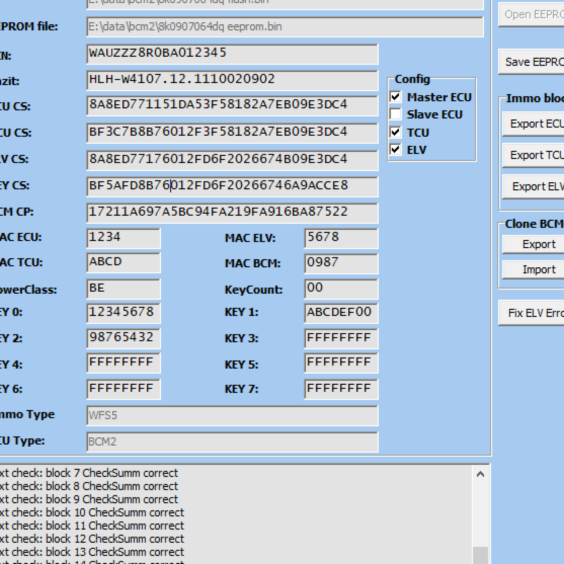Click the ECU Type field BCM2
The image size is (564, 564).
(x=232, y=442)
